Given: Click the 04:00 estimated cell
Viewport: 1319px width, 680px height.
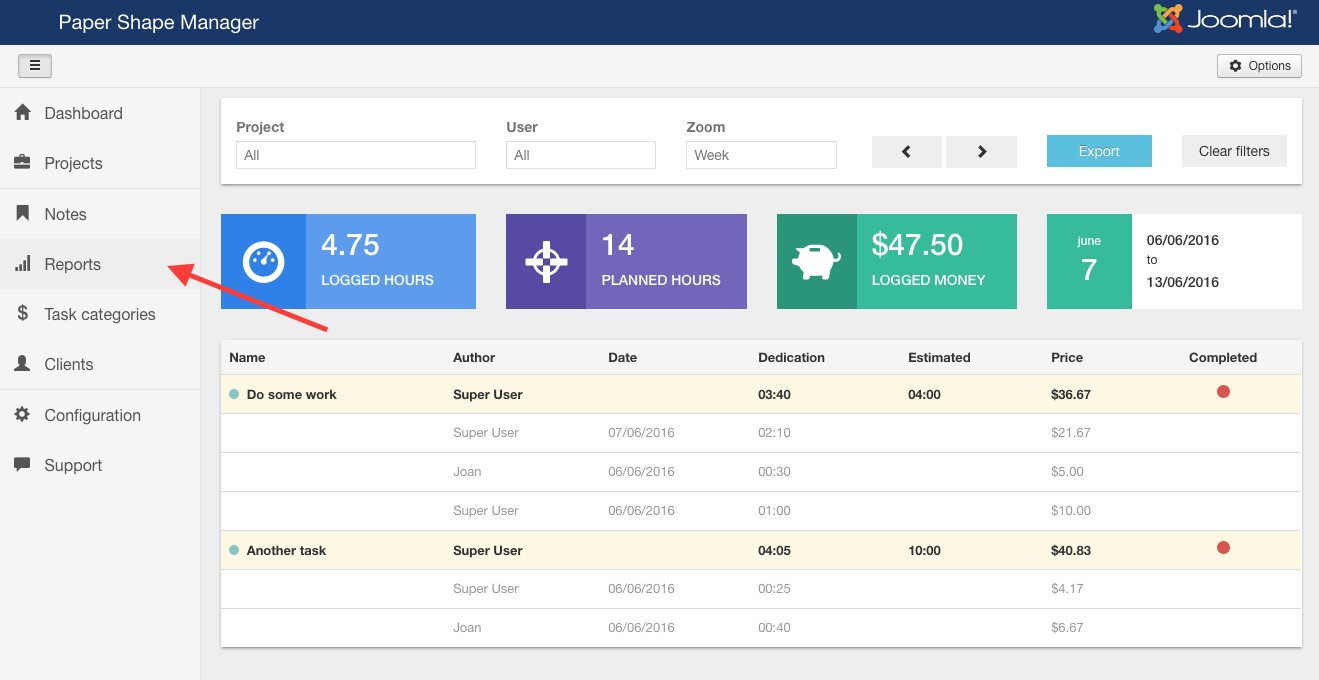Looking at the screenshot, I should (924, 394).
